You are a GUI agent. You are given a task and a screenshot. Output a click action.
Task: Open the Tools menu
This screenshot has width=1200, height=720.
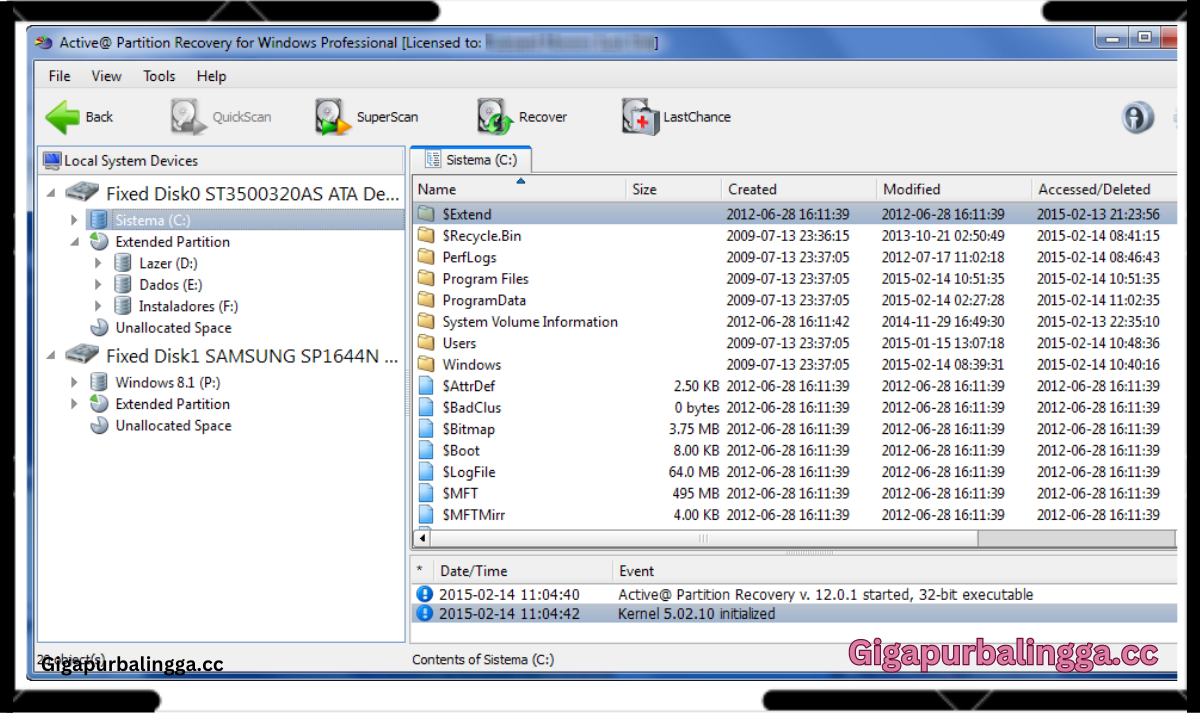(159, 76)
